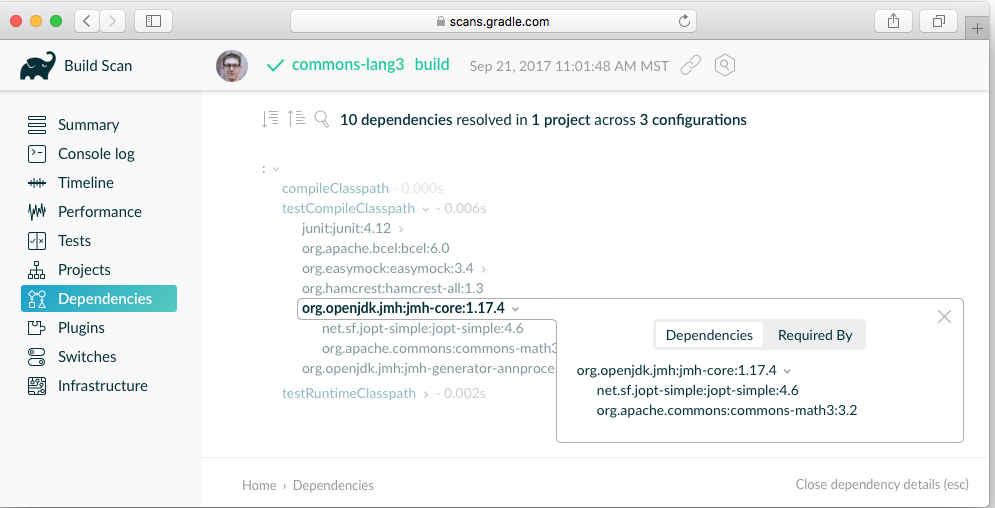The image size is (995, 508).
Task: Open the Tests section
Action: [x=74, y=241]
